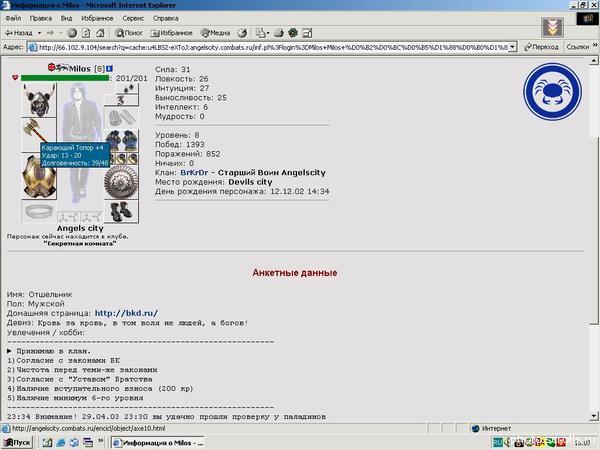Click the belt item slot

39,212
